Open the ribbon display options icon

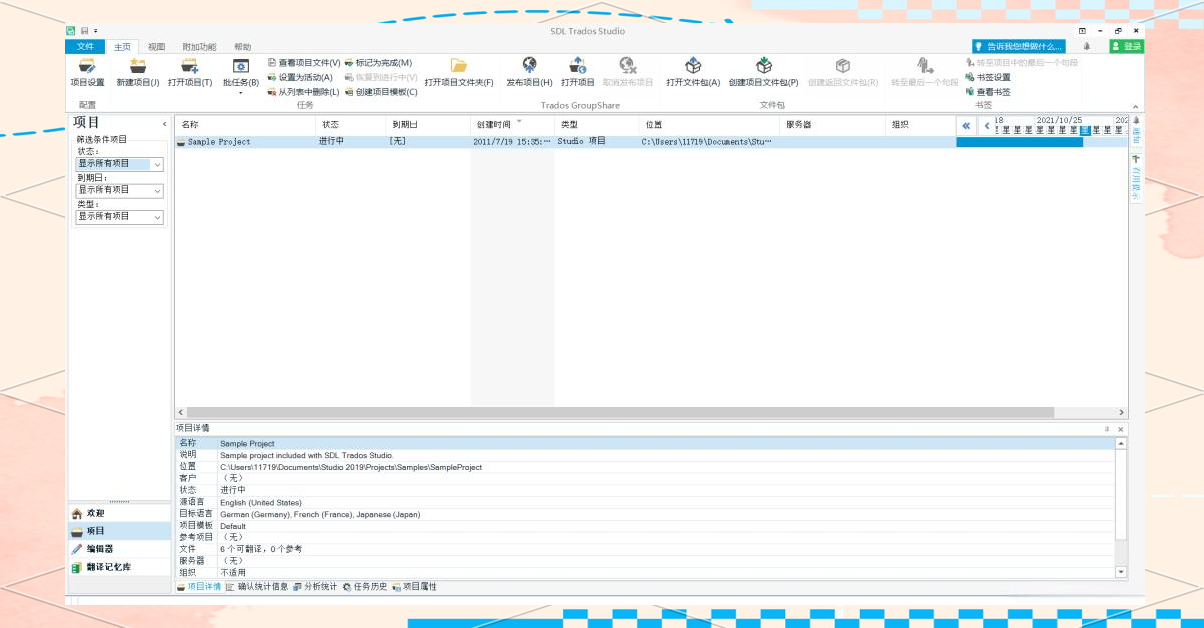coord(1082,31)
